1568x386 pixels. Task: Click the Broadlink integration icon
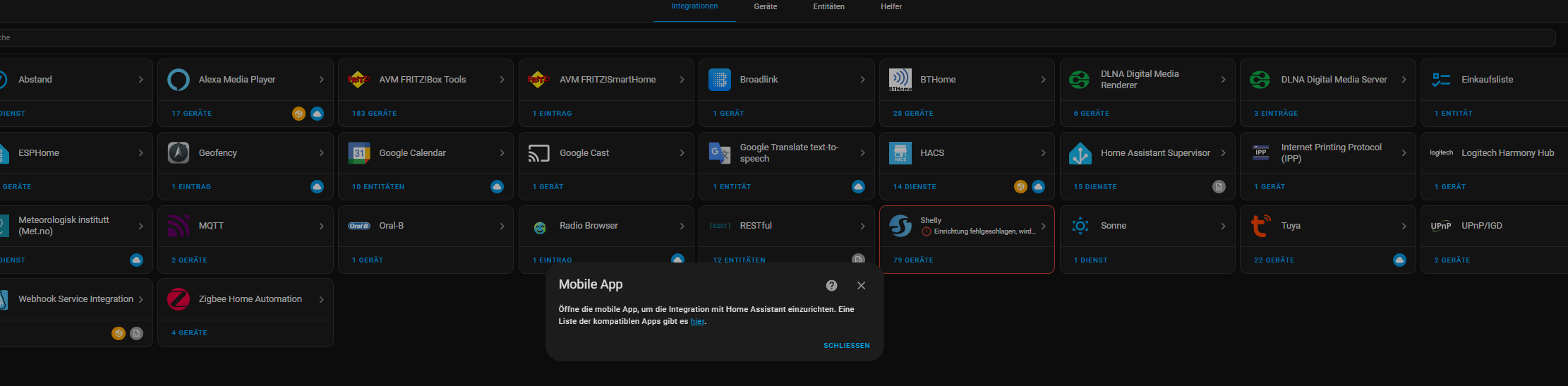[720, 80]
